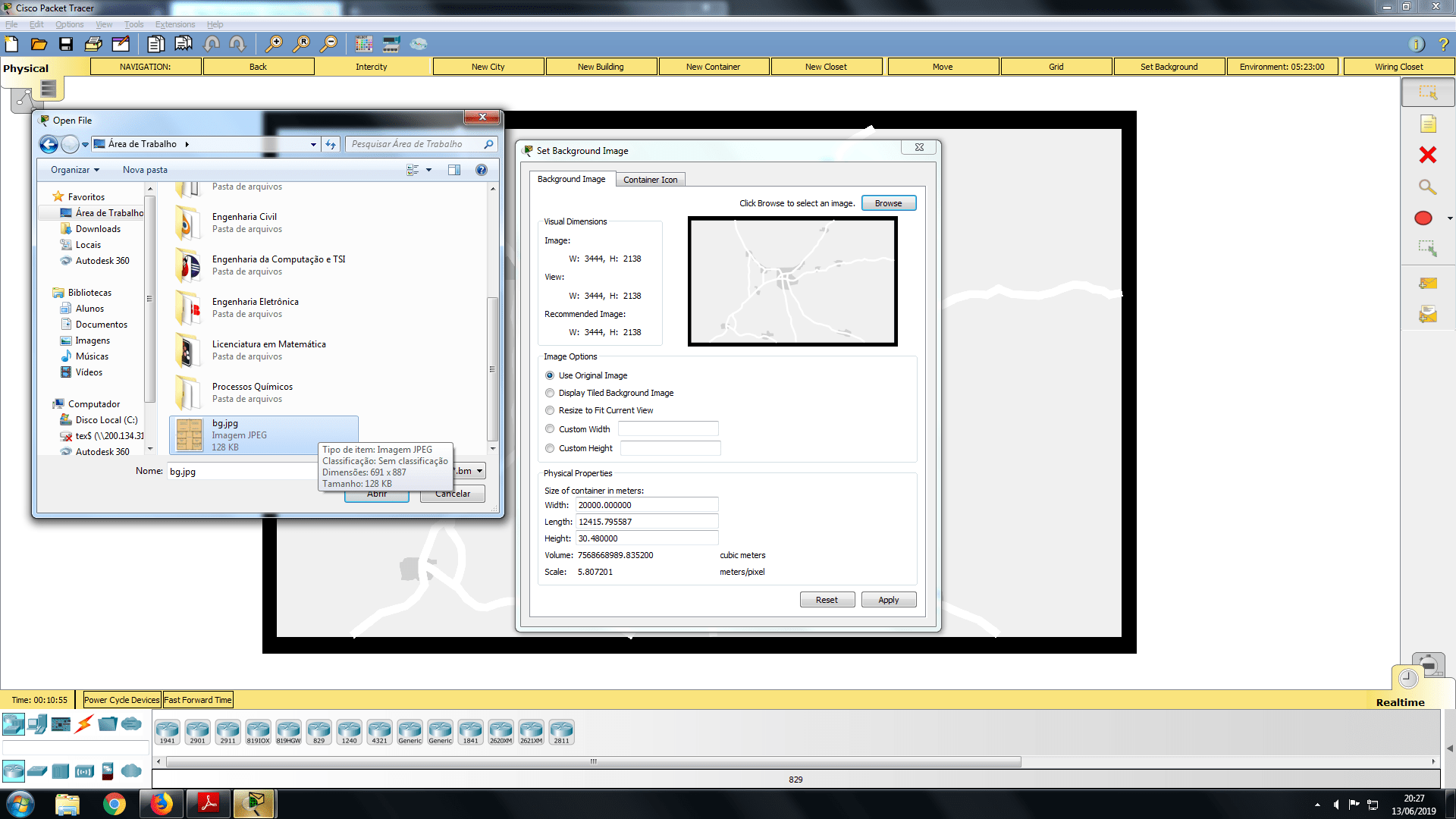
Task: Open the drawing shape dropdown arrow
Action: click(1450, 218)
